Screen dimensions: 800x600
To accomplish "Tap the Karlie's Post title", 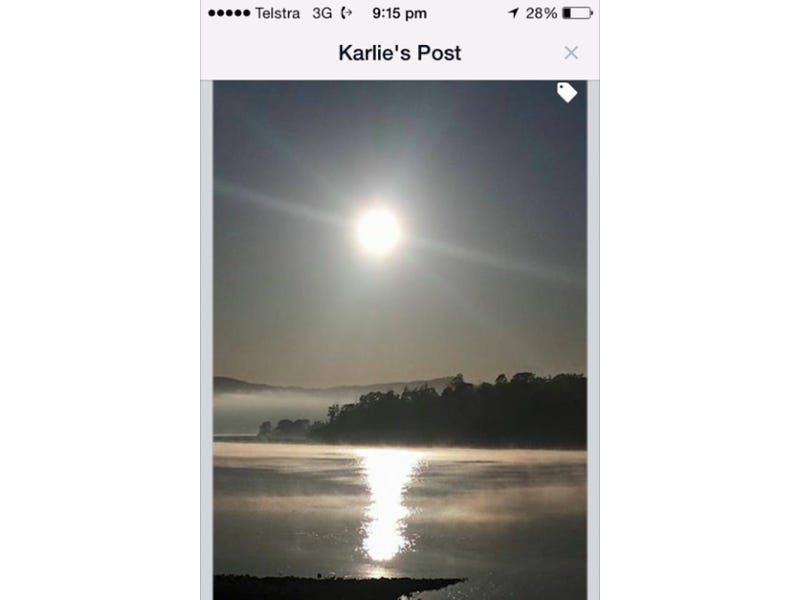I will [399, 53].
